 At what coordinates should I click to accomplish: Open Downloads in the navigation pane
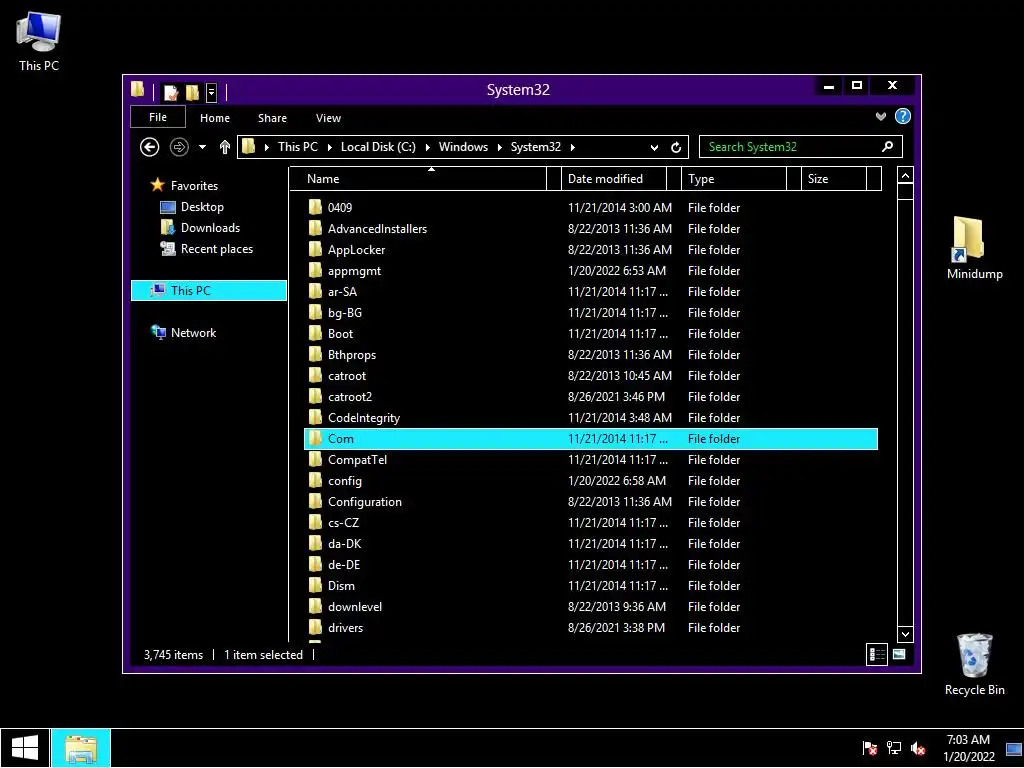[210, 228]
